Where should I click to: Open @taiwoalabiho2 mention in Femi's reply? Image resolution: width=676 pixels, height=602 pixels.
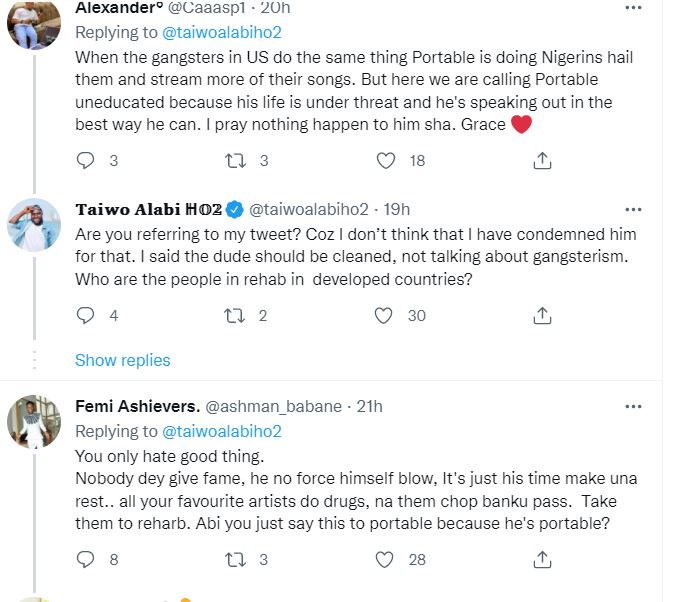(220, 431)
